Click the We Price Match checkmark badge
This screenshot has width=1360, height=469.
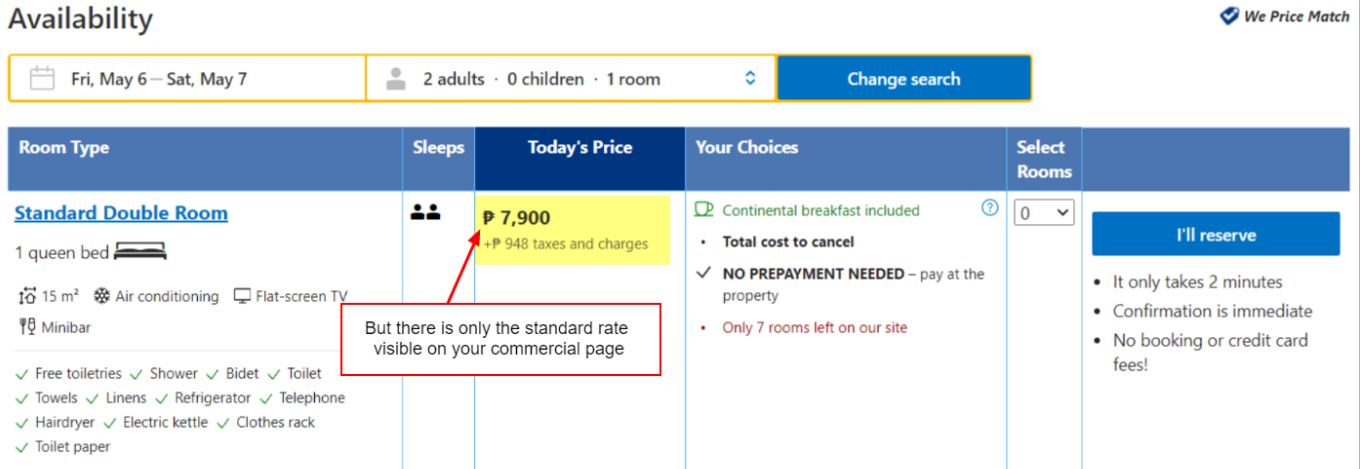coord(1230,16)
